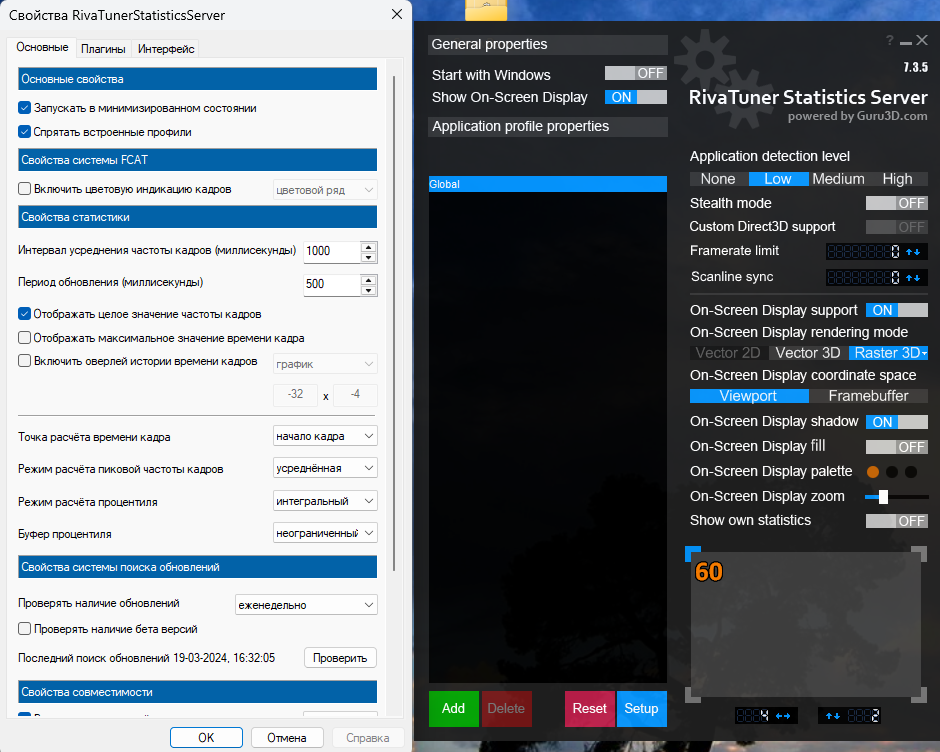Decrease refresh period spinner value

[369, 291]
